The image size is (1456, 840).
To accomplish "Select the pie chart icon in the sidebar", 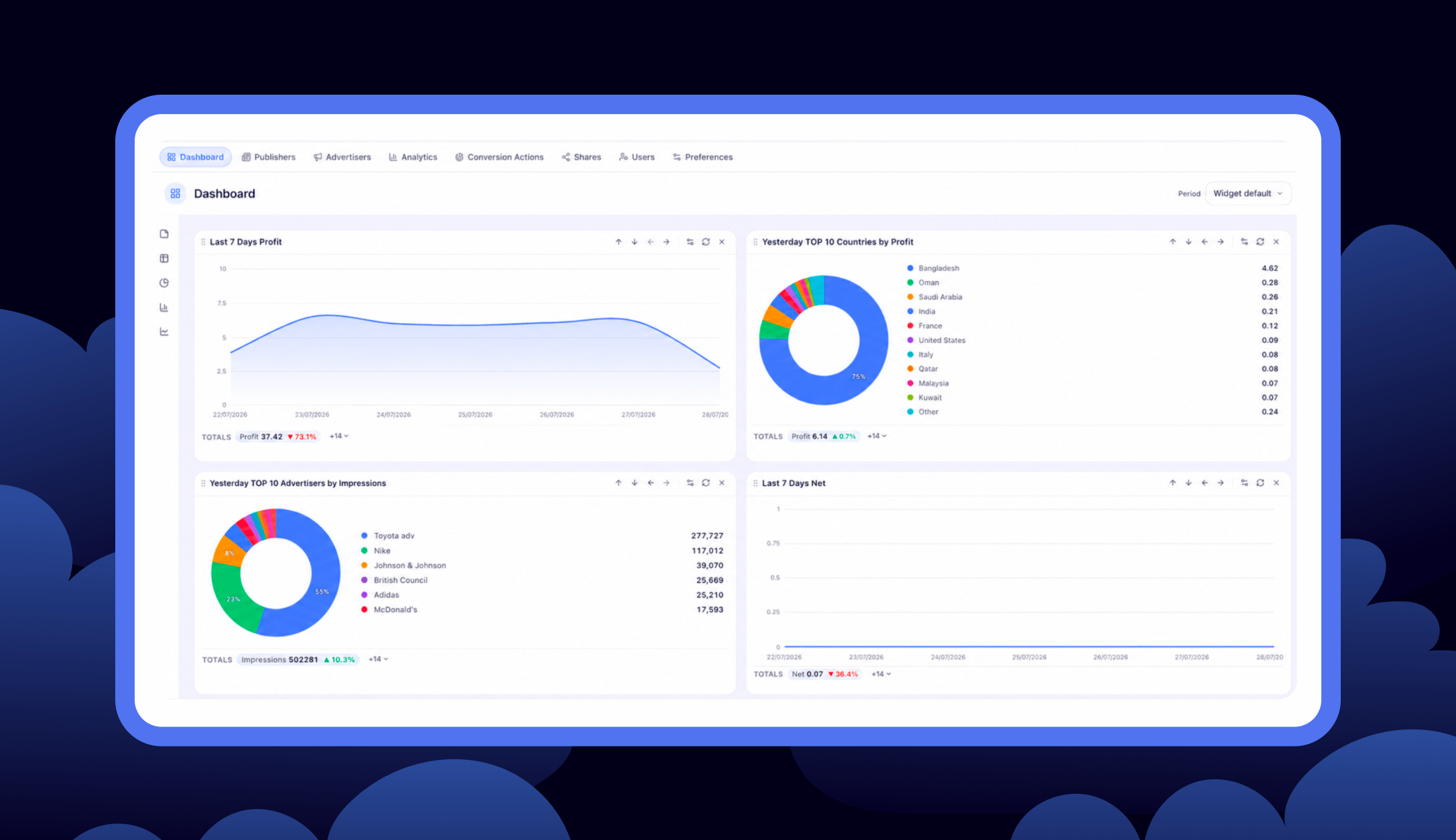I will [164, 283].
